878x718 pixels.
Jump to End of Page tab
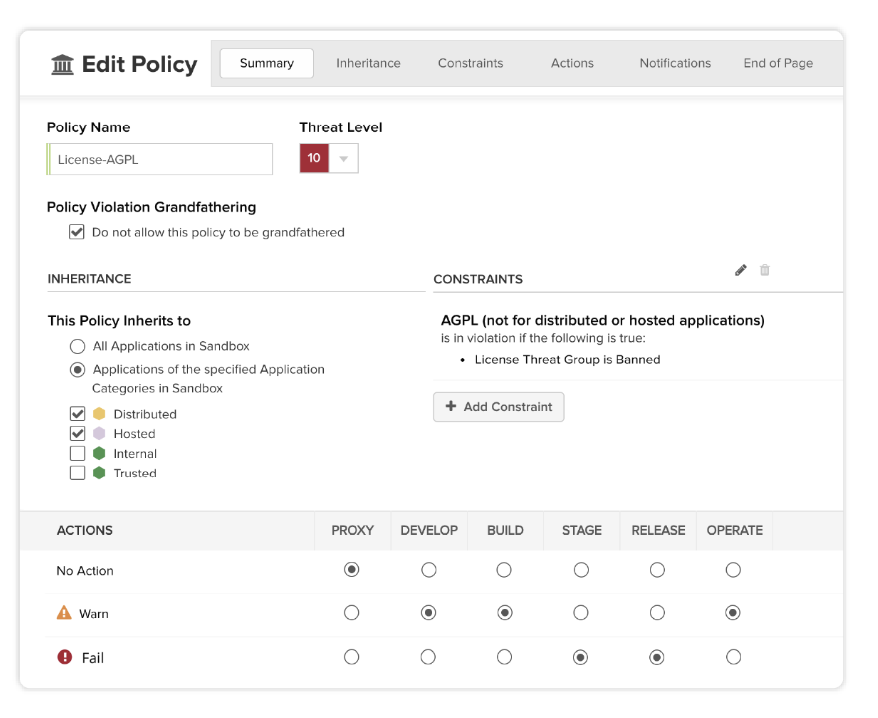coord(778,63)
